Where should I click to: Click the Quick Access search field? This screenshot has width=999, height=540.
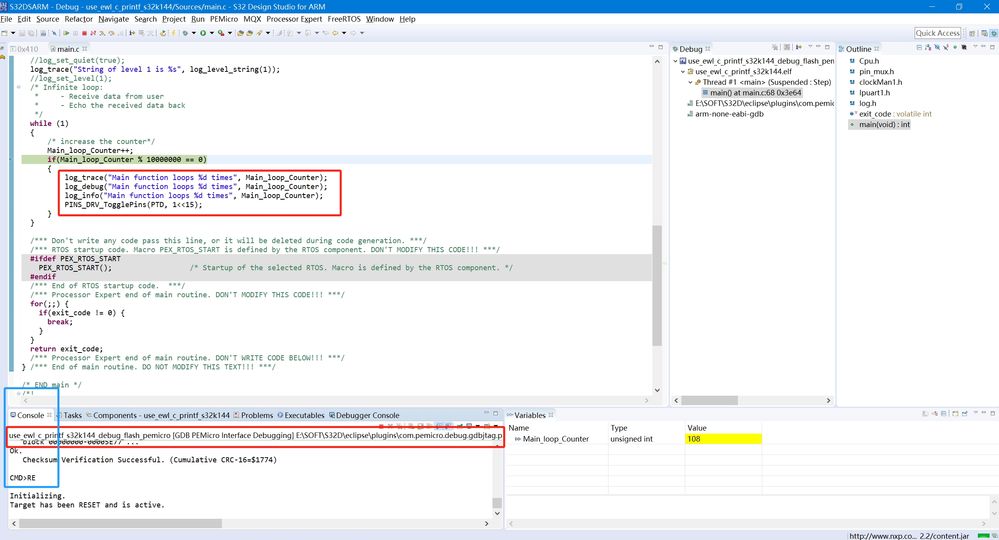click(x=937, y=33)
